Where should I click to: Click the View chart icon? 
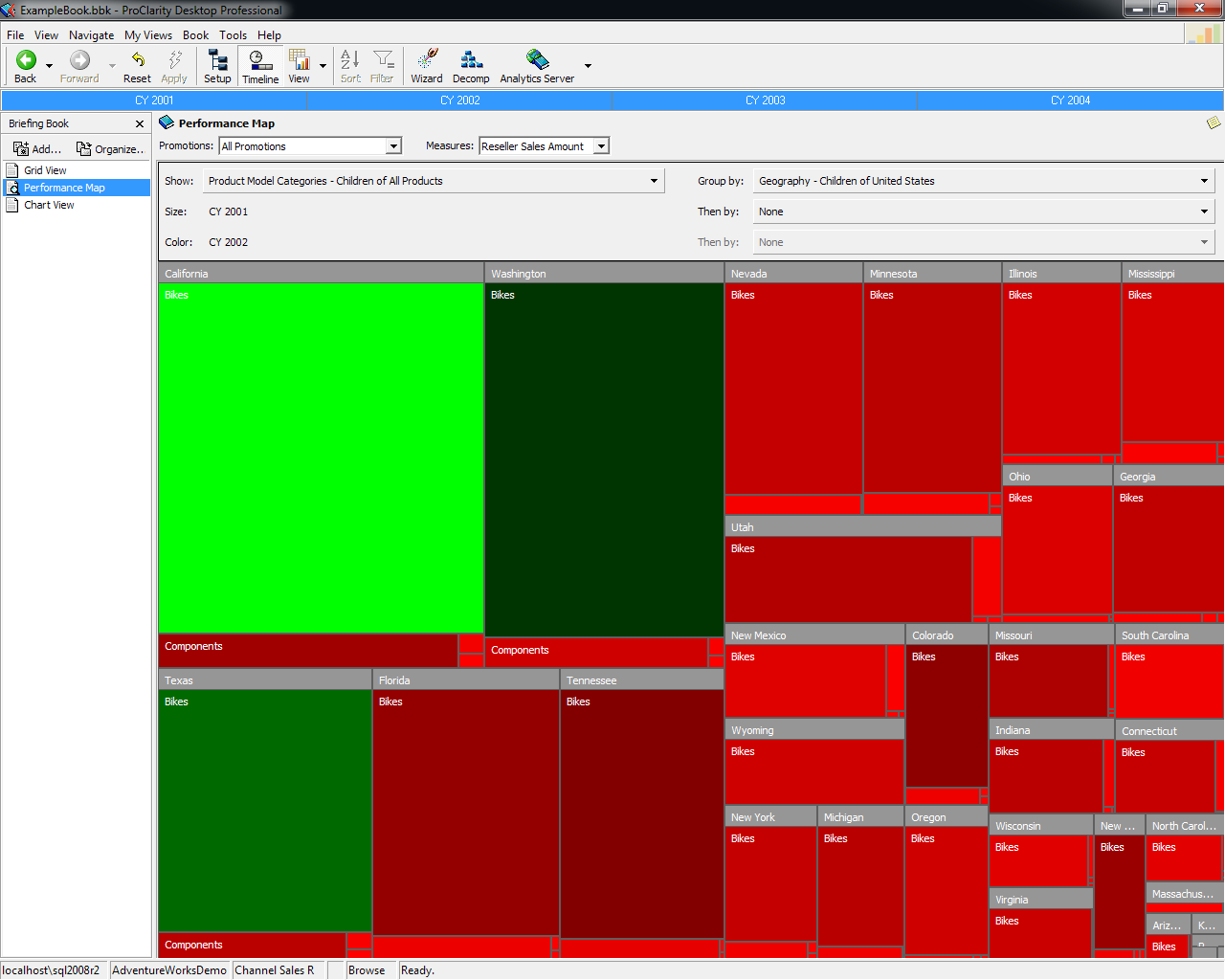coord(299,61)
